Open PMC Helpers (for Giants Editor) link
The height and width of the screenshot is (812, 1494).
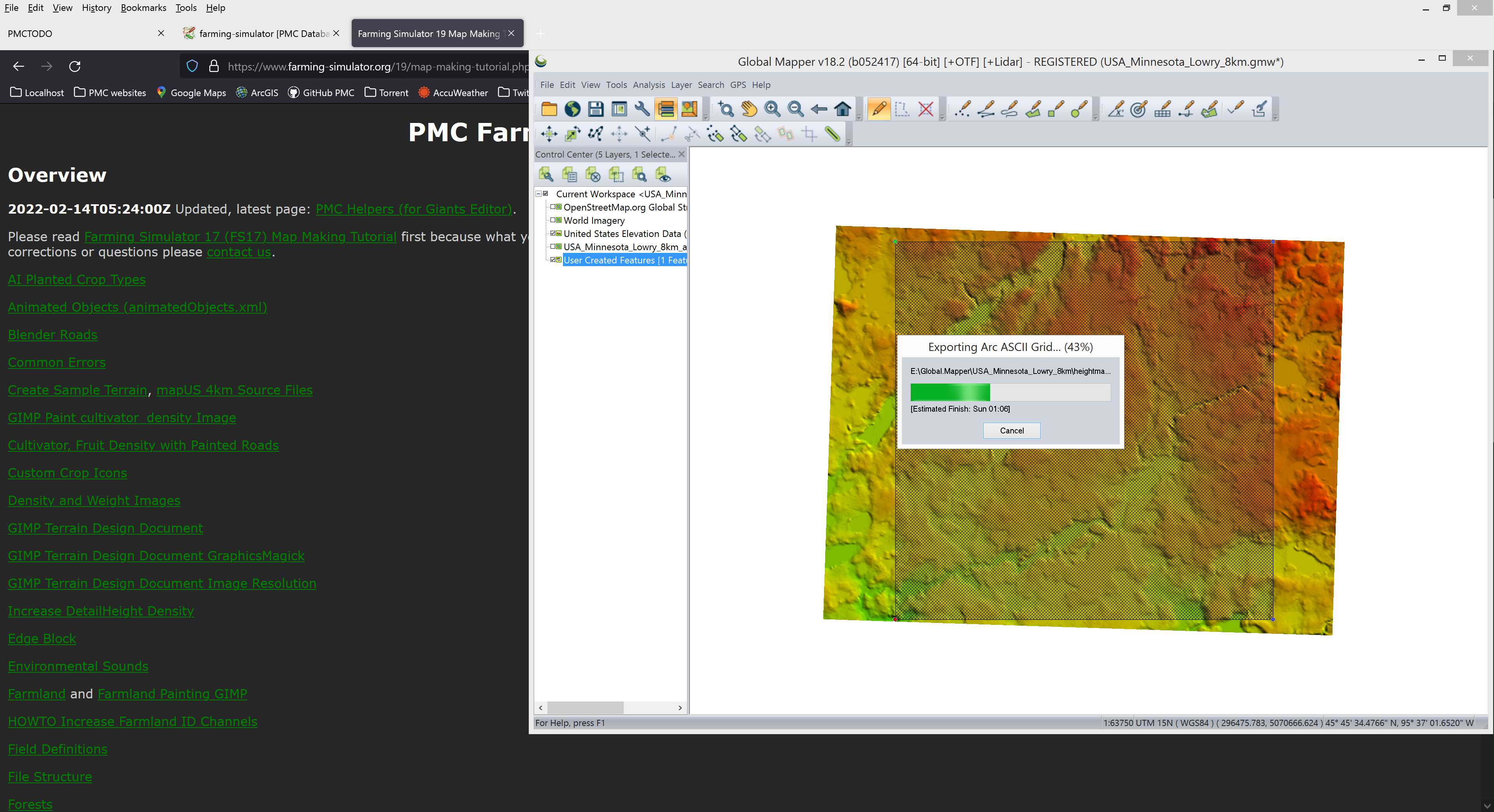(414, 209)
